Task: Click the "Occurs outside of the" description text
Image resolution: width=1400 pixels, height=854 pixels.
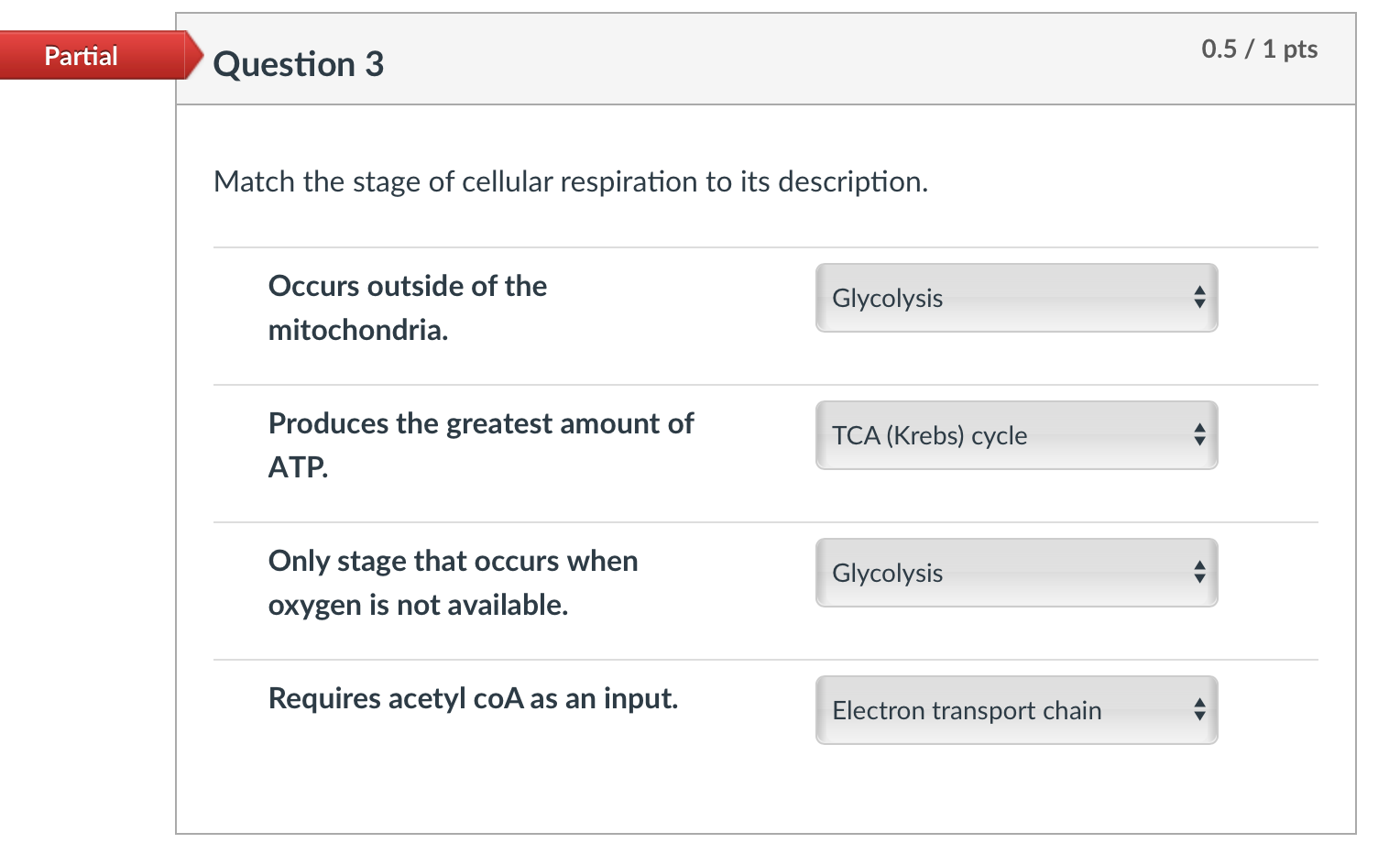Action: (408, 286)
